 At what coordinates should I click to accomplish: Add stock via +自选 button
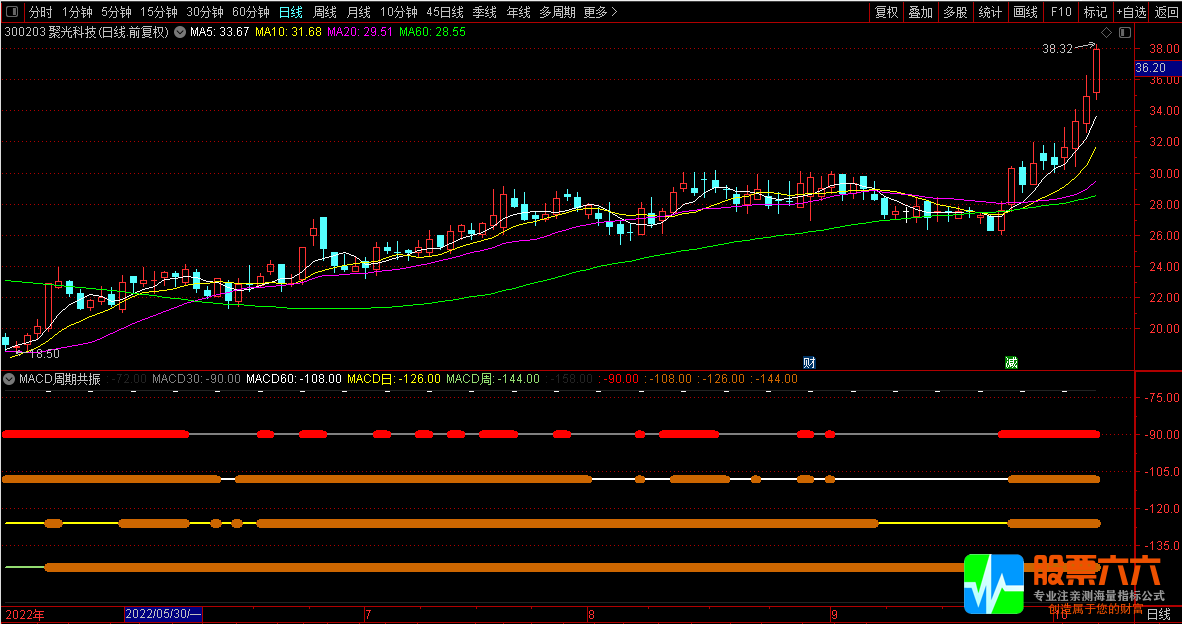pyautogui.click(x=1131, y=12)
